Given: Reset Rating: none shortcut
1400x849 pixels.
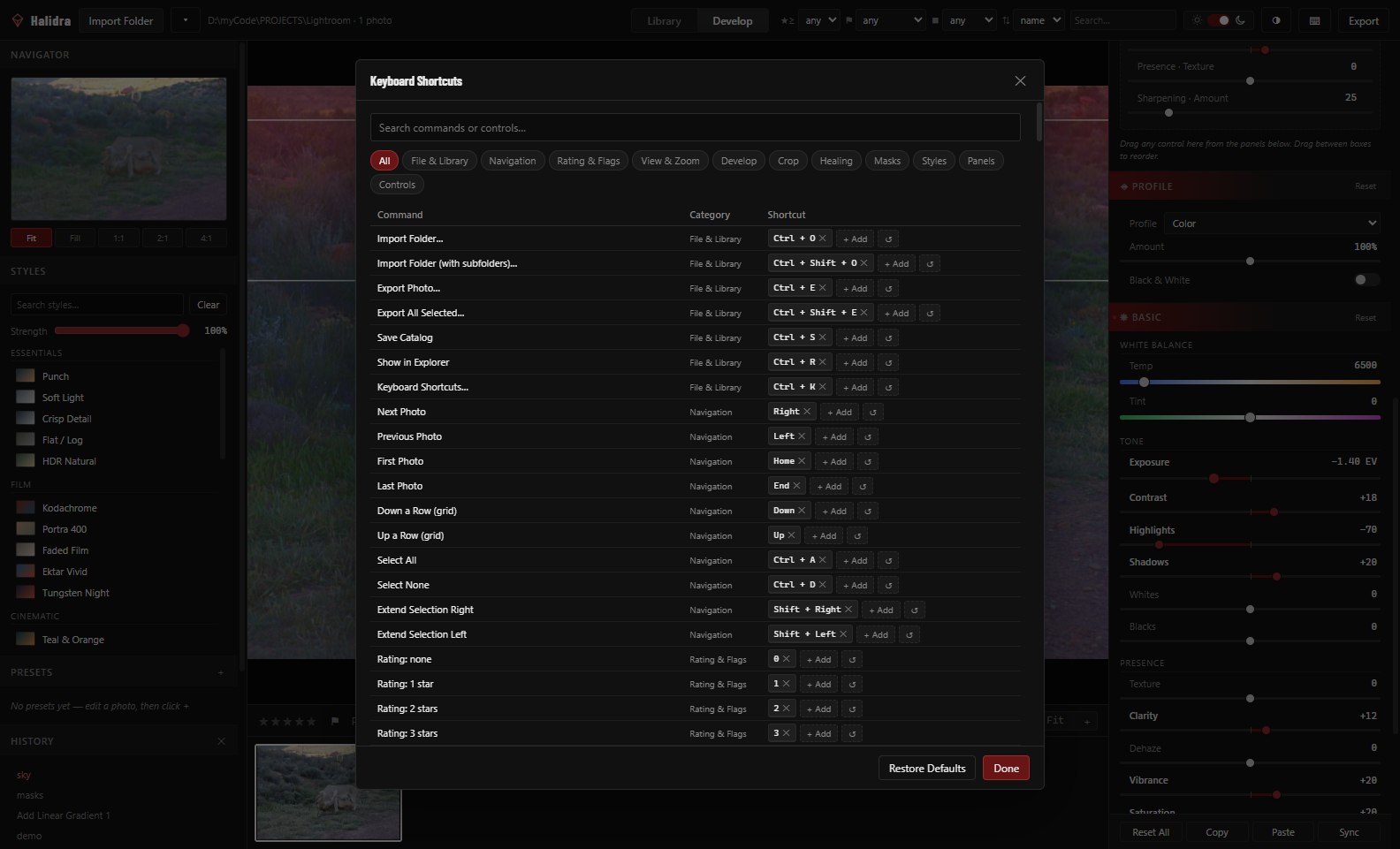Looking at the screenshot, I should tap(852, 659).
